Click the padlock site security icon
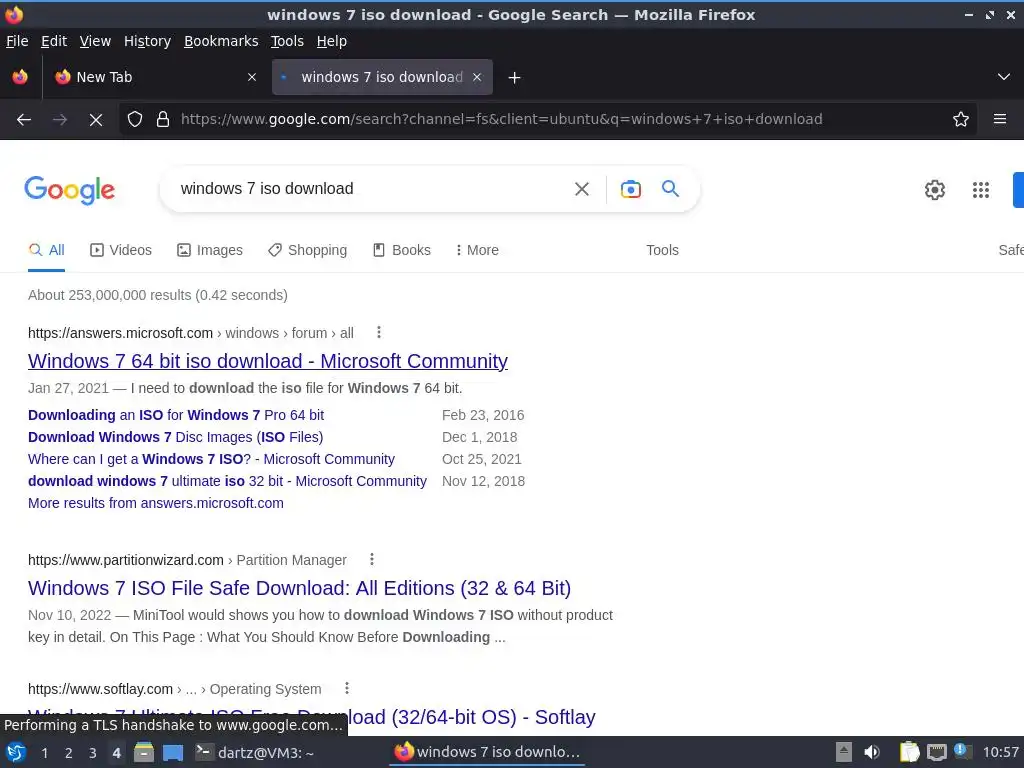1024x768 pixels. pyautogui.click(x=163, y=120)
